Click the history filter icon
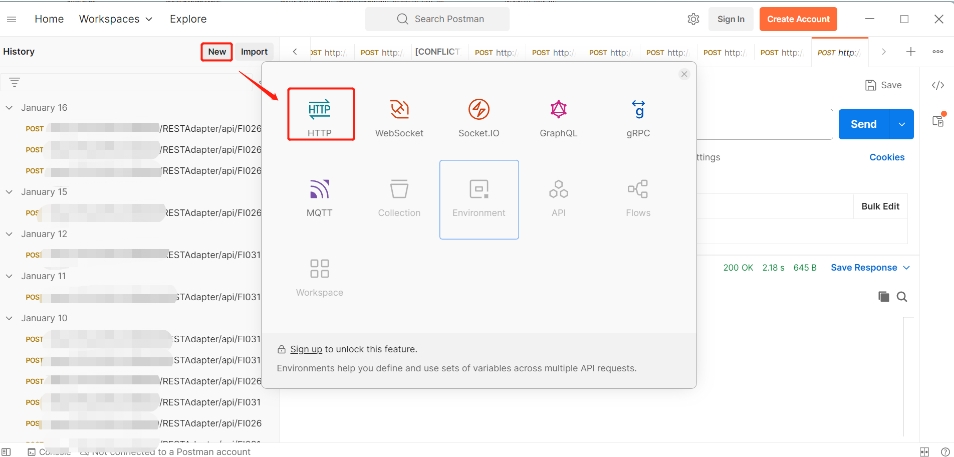Image resolution: width=954 pixels, height=457 pixels. (15, 83)
